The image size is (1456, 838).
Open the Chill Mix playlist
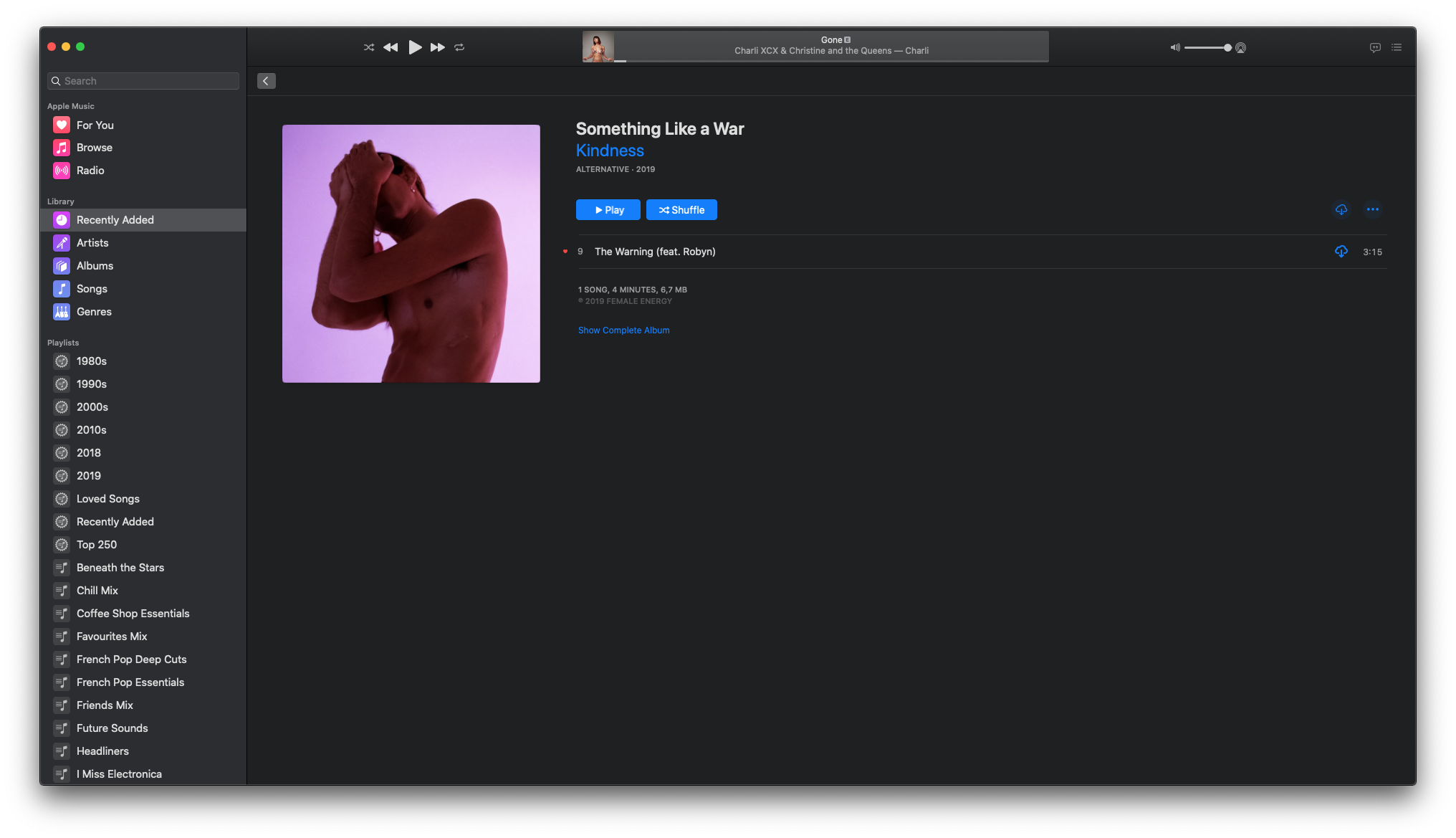tap(97, 591)
